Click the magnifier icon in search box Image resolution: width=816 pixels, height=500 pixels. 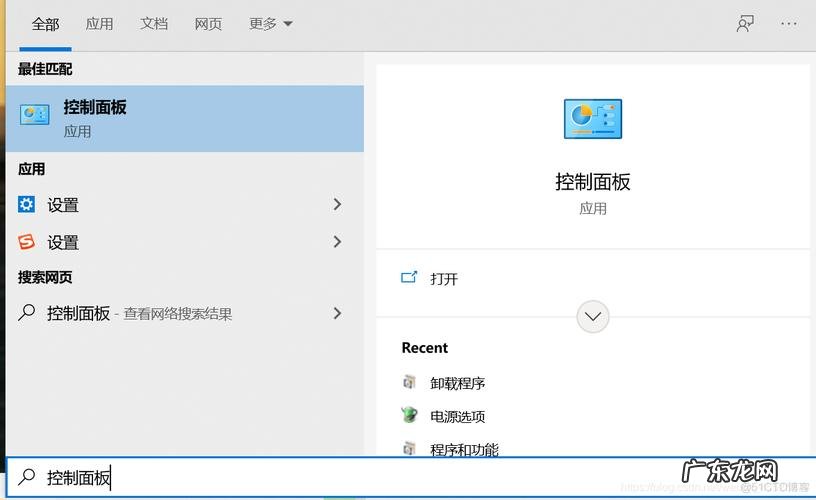tap(27, 478)
